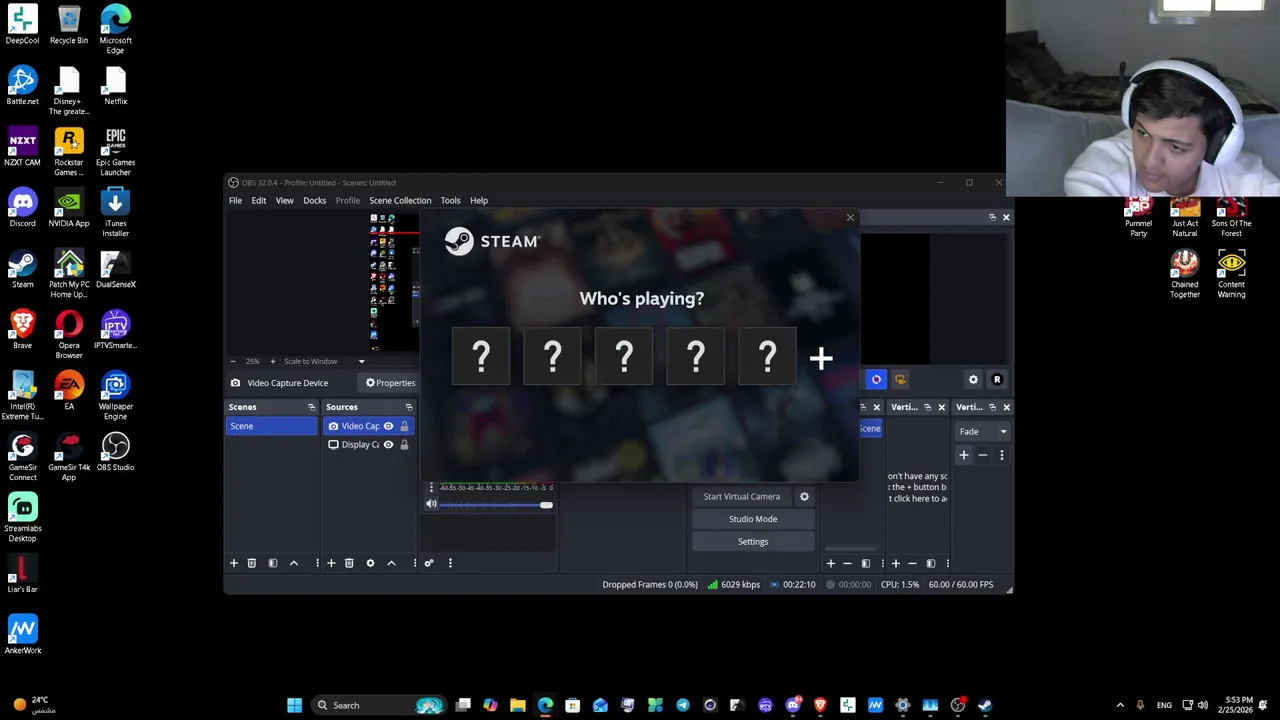Mute the audio mixer speaker icon
Image resolution: width=1280 pixels, height=720 pixels.
pyautogui.click(x=431, y=504)
